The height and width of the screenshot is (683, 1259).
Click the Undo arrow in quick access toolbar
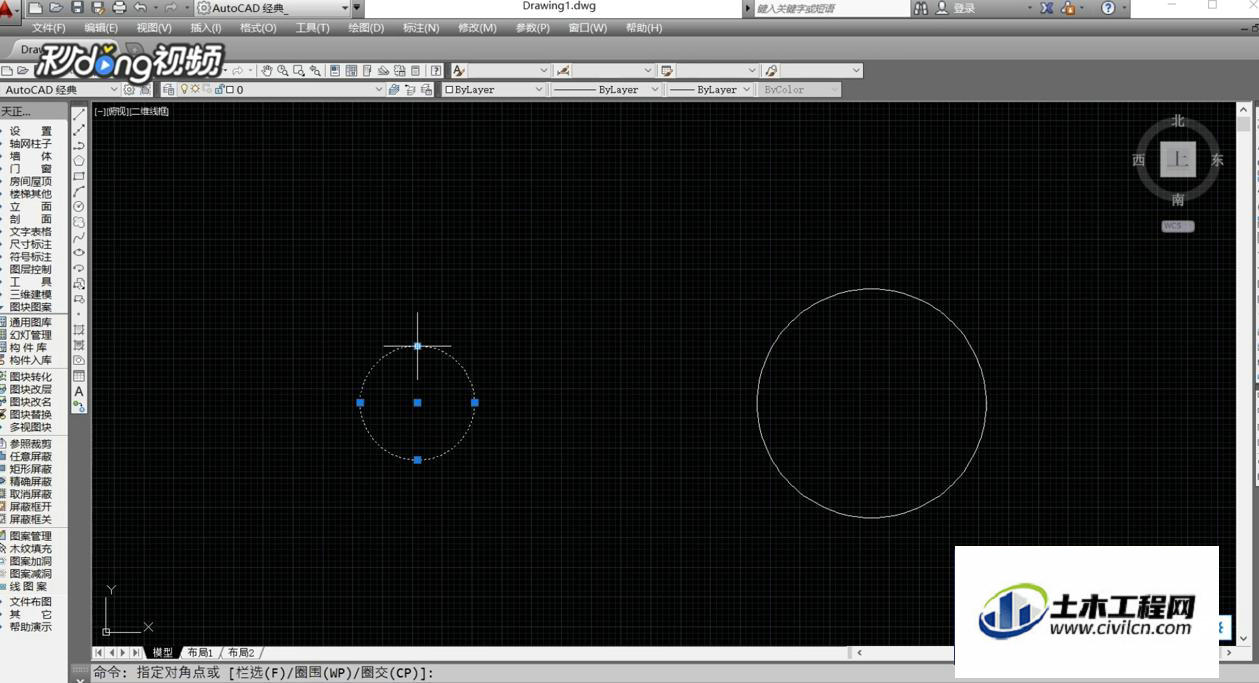click(x=141, y=8)
